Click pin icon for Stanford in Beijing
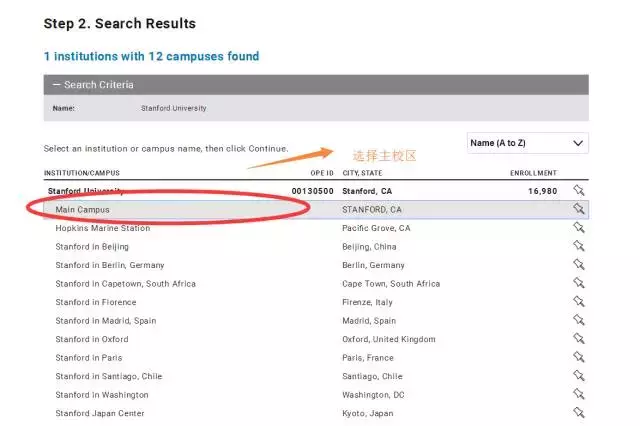 pos(578,246)
